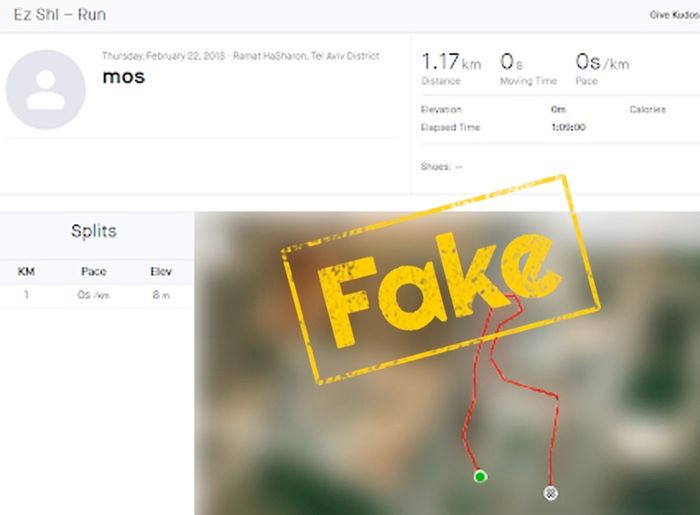Open the Ez Shl – Run header
Viewport: 700px width, 515px height.
(x=60, y=15)
